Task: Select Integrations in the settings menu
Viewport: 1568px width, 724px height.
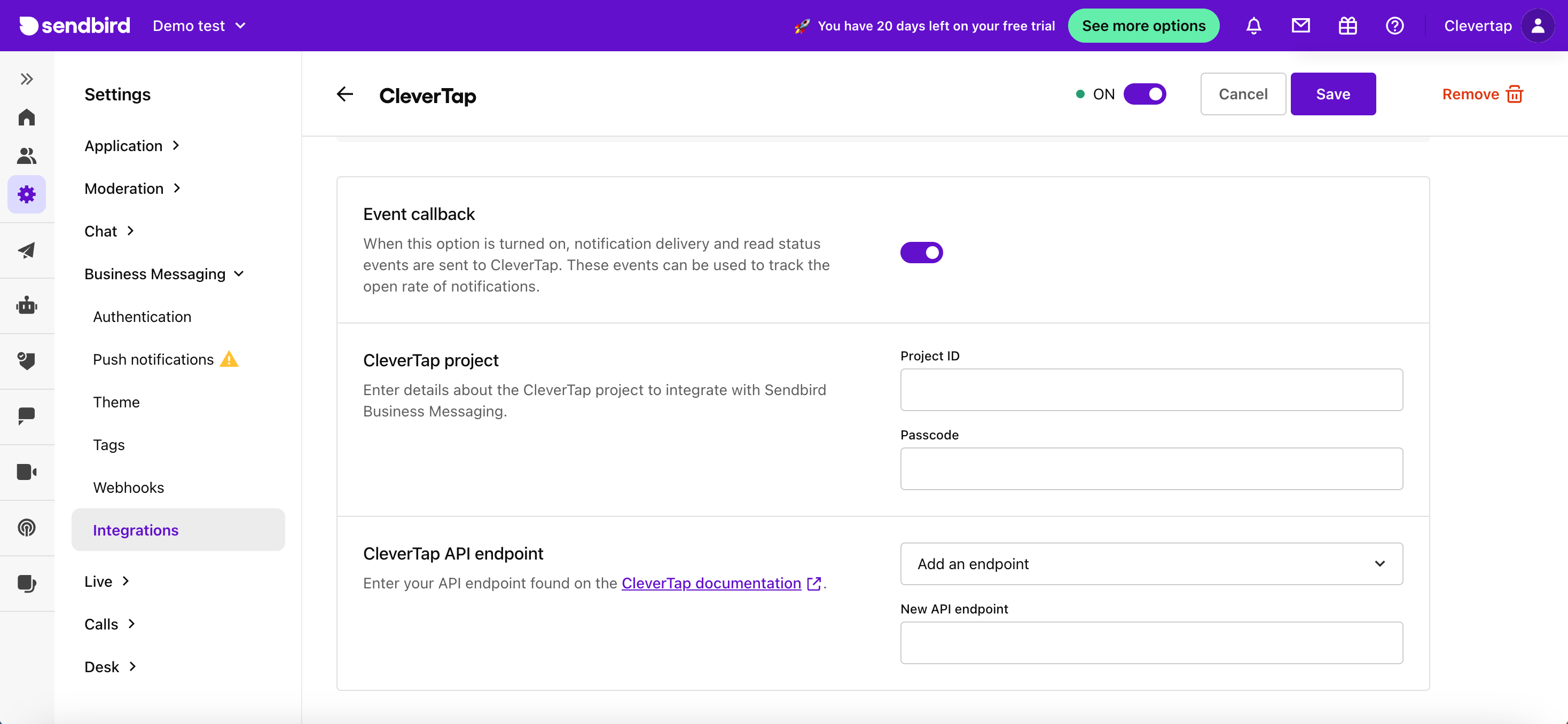Action: [178, 530]
